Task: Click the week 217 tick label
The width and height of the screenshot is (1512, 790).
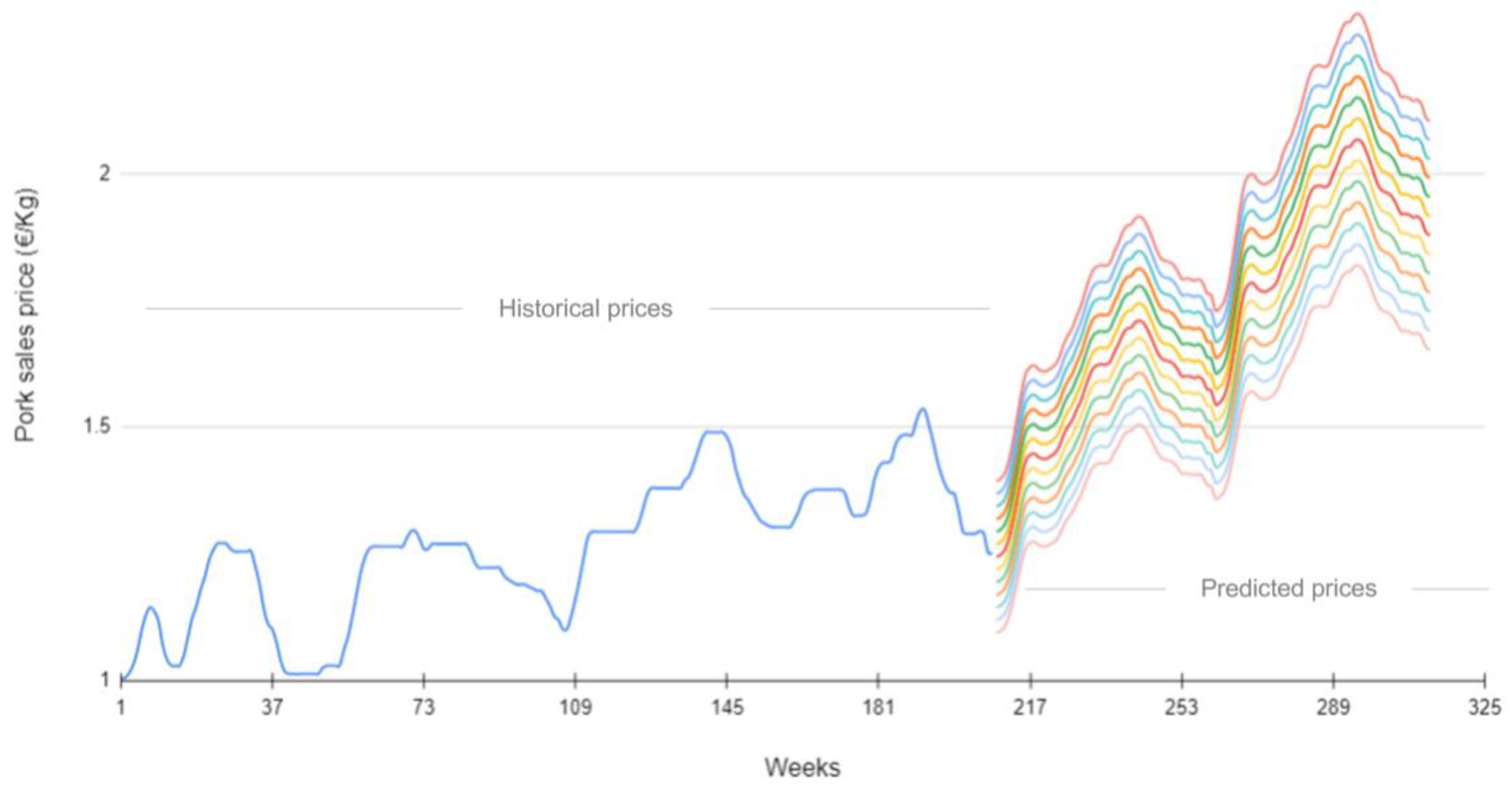Action: (x=1030, y=707)
